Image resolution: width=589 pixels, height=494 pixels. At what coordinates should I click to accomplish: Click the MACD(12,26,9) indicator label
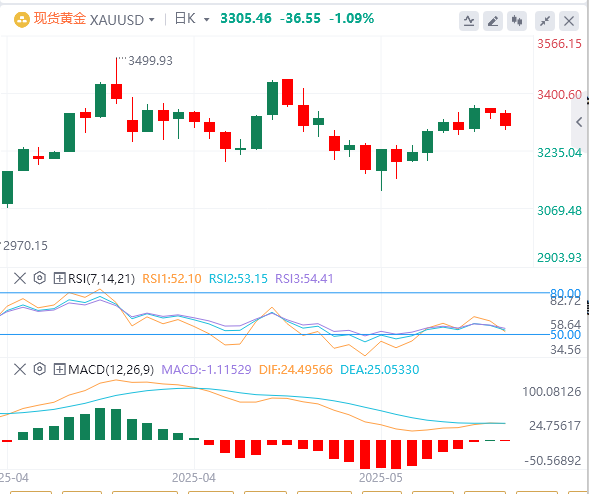click(x=111, y=370)
